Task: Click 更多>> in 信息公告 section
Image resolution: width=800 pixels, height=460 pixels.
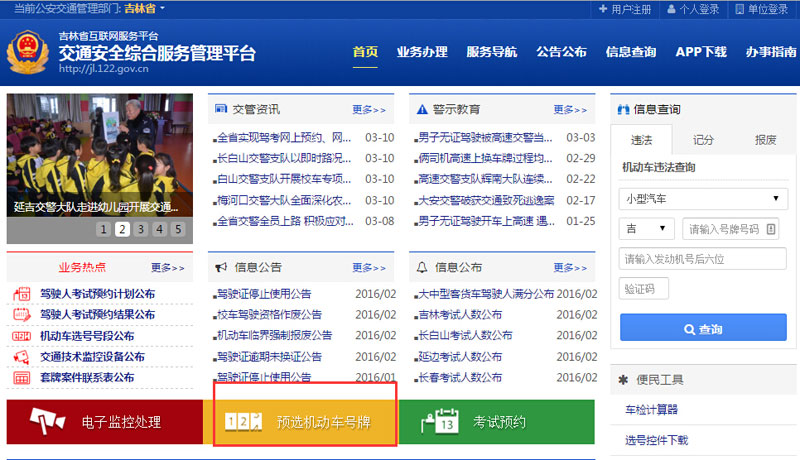Action: point(369,268)
